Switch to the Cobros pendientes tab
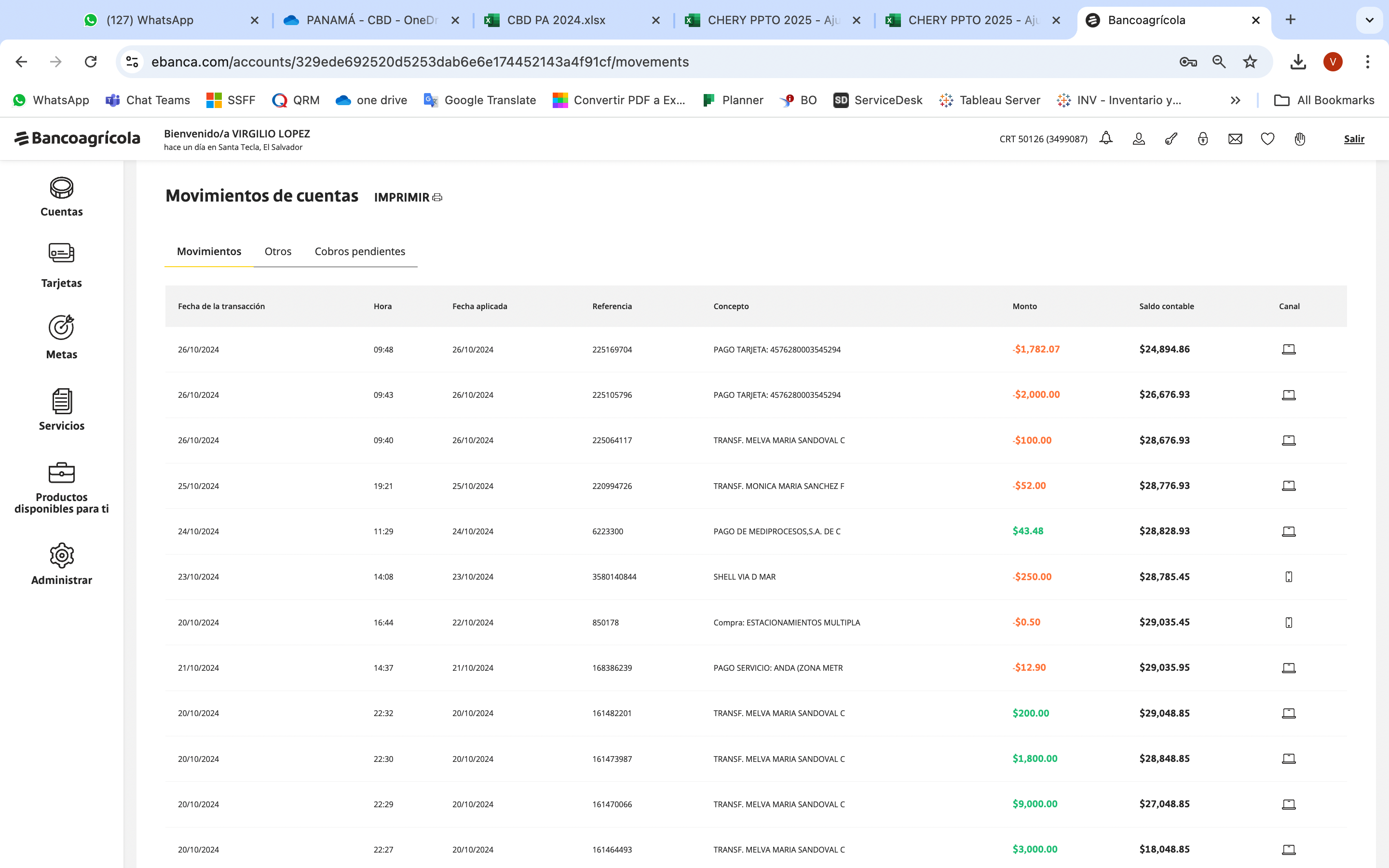 [359, 251]
